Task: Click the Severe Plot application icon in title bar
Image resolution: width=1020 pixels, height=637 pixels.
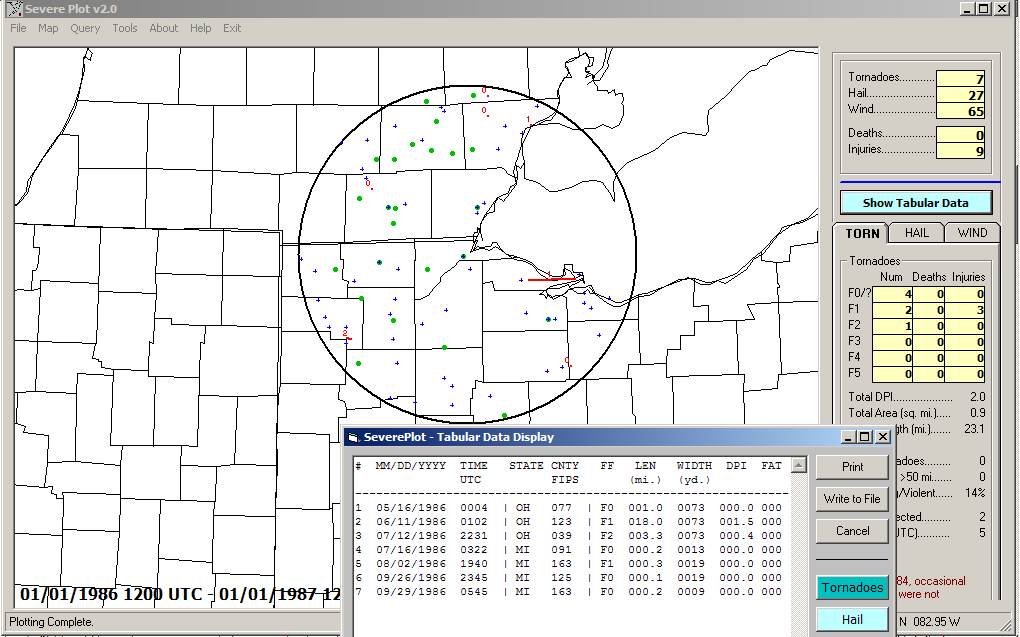Action: pos(14,9)
